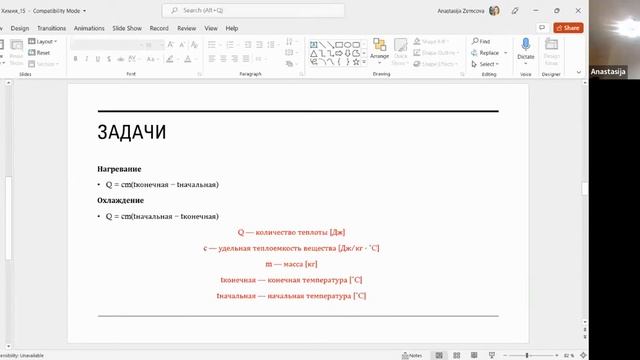The width and height of the screenshot is (640, 360).
Task: Click Decrease Font Size icon
Action: tap(182, 44)
